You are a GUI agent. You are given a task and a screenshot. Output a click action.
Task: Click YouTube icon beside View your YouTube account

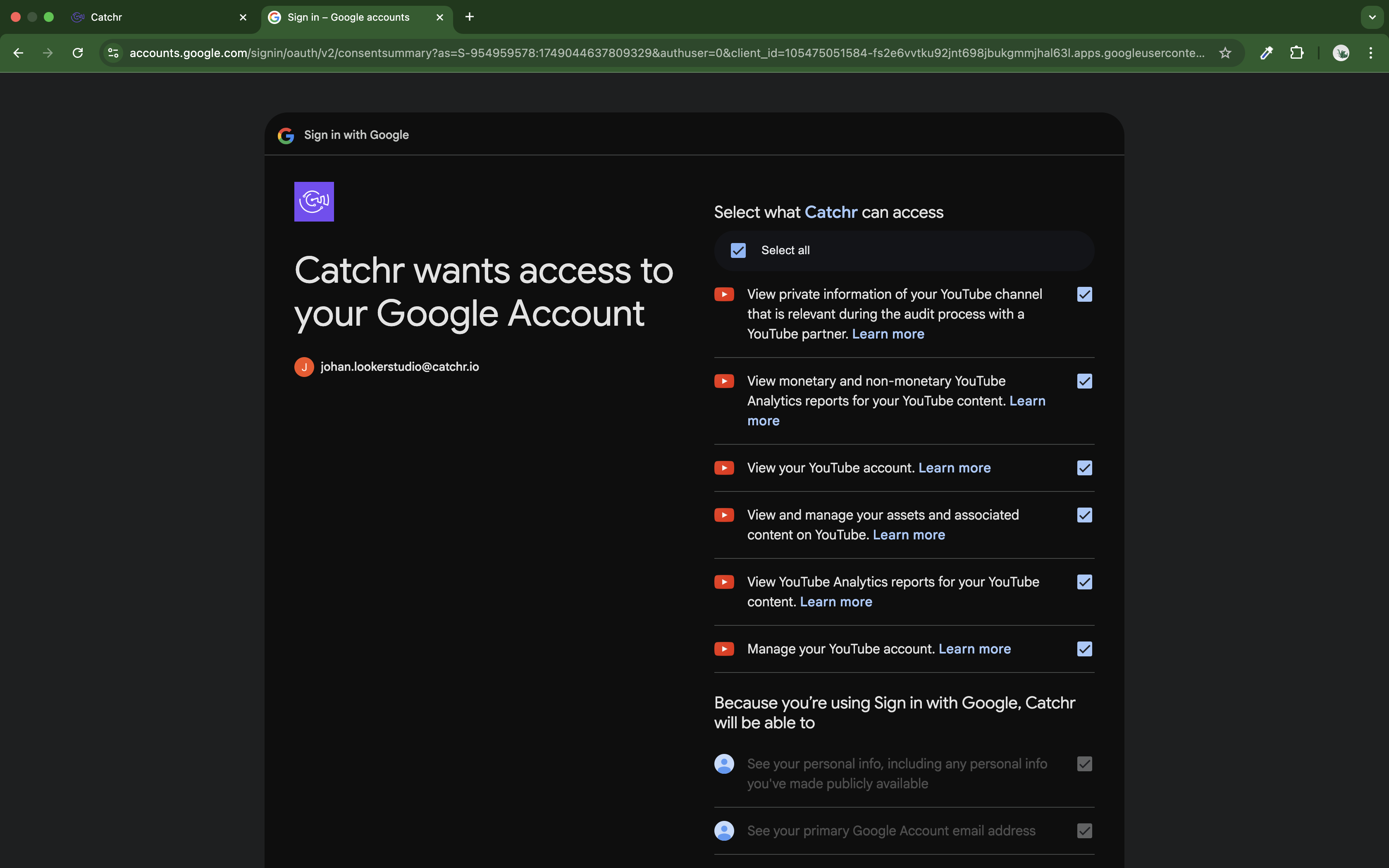click(x=724, y=468)
